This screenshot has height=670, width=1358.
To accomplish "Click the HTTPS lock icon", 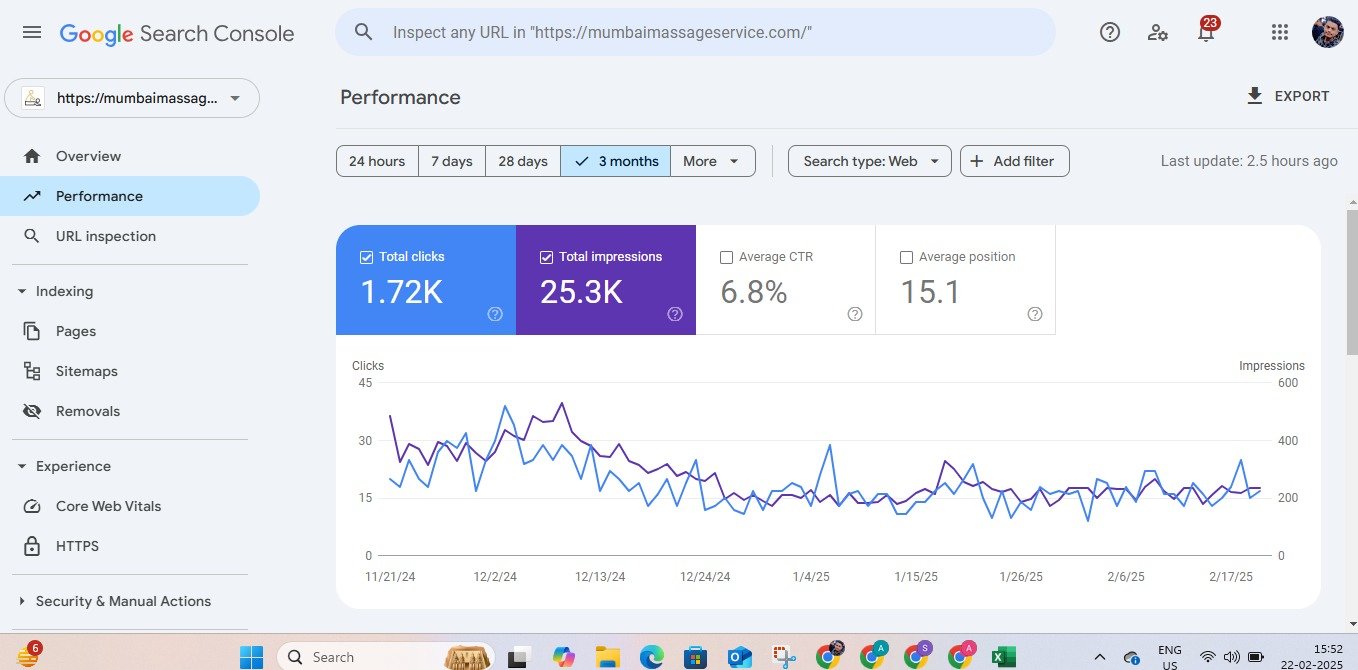I will point(32,546).
